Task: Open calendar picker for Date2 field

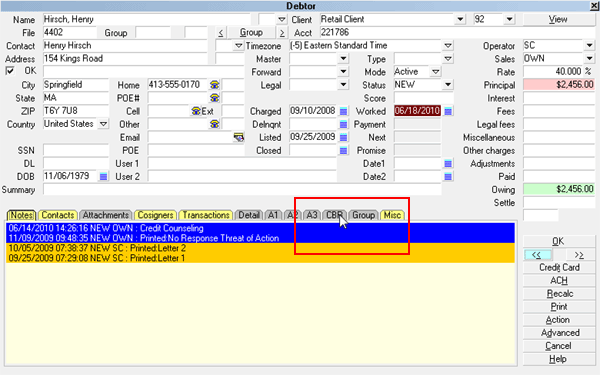Action: [448, 177]
